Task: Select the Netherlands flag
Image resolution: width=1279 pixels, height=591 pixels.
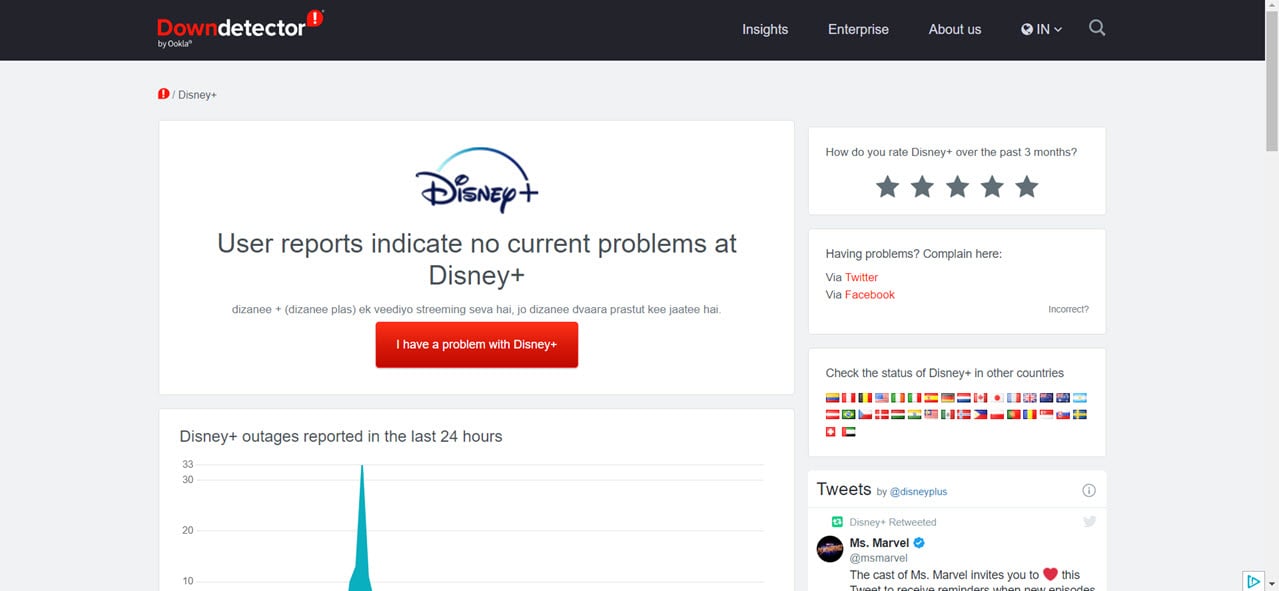Action: point(964,398)
